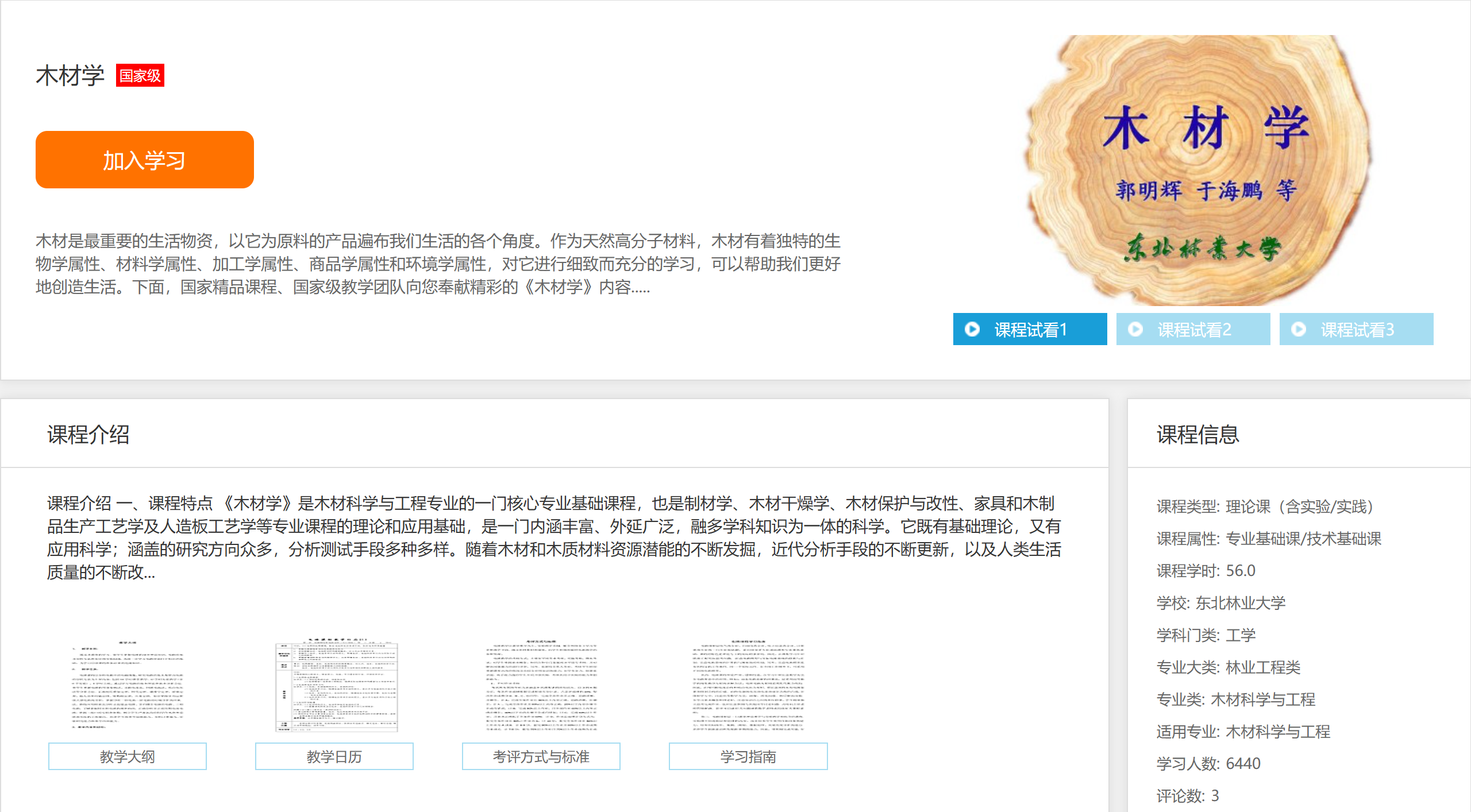
Task: Click the 加入学习 orange button
Action: tap(144, 160)
